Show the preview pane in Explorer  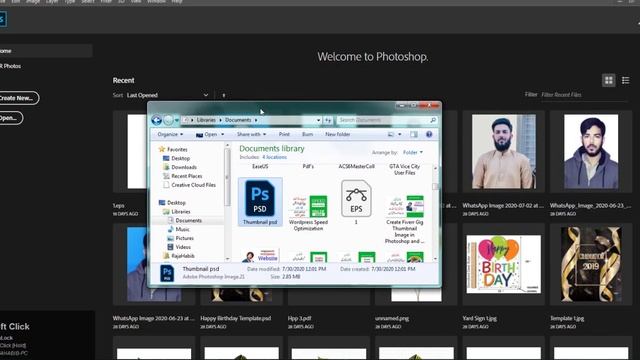(413, 134)
